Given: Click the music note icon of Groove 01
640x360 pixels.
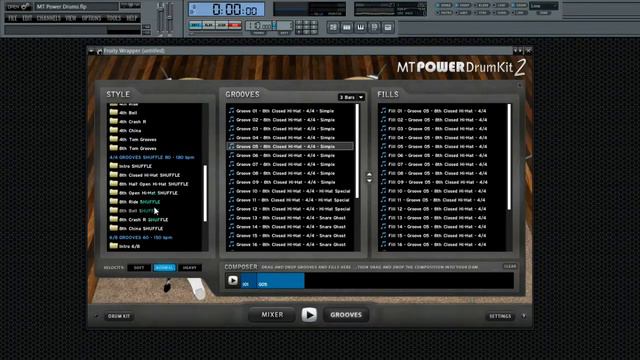Looking at the screenshot, I should click(x=231, y=111).
